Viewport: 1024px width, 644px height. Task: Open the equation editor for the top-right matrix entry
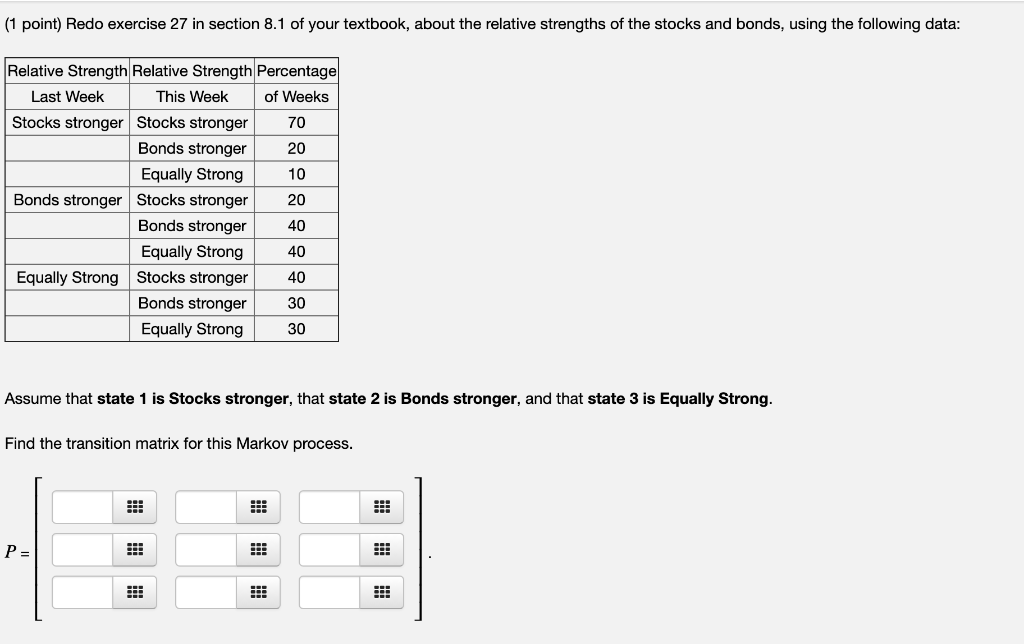(381, 507)
